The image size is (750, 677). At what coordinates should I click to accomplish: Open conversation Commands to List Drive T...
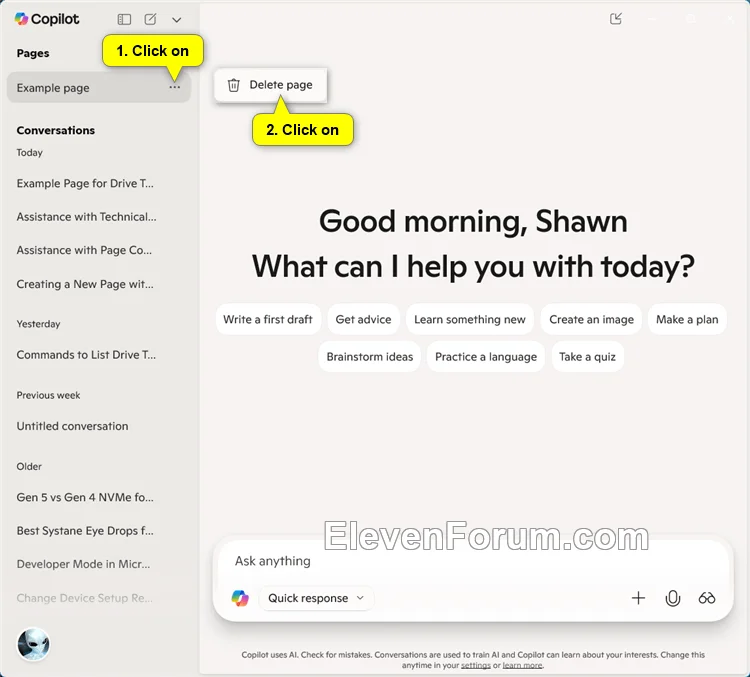pos(86,355)
